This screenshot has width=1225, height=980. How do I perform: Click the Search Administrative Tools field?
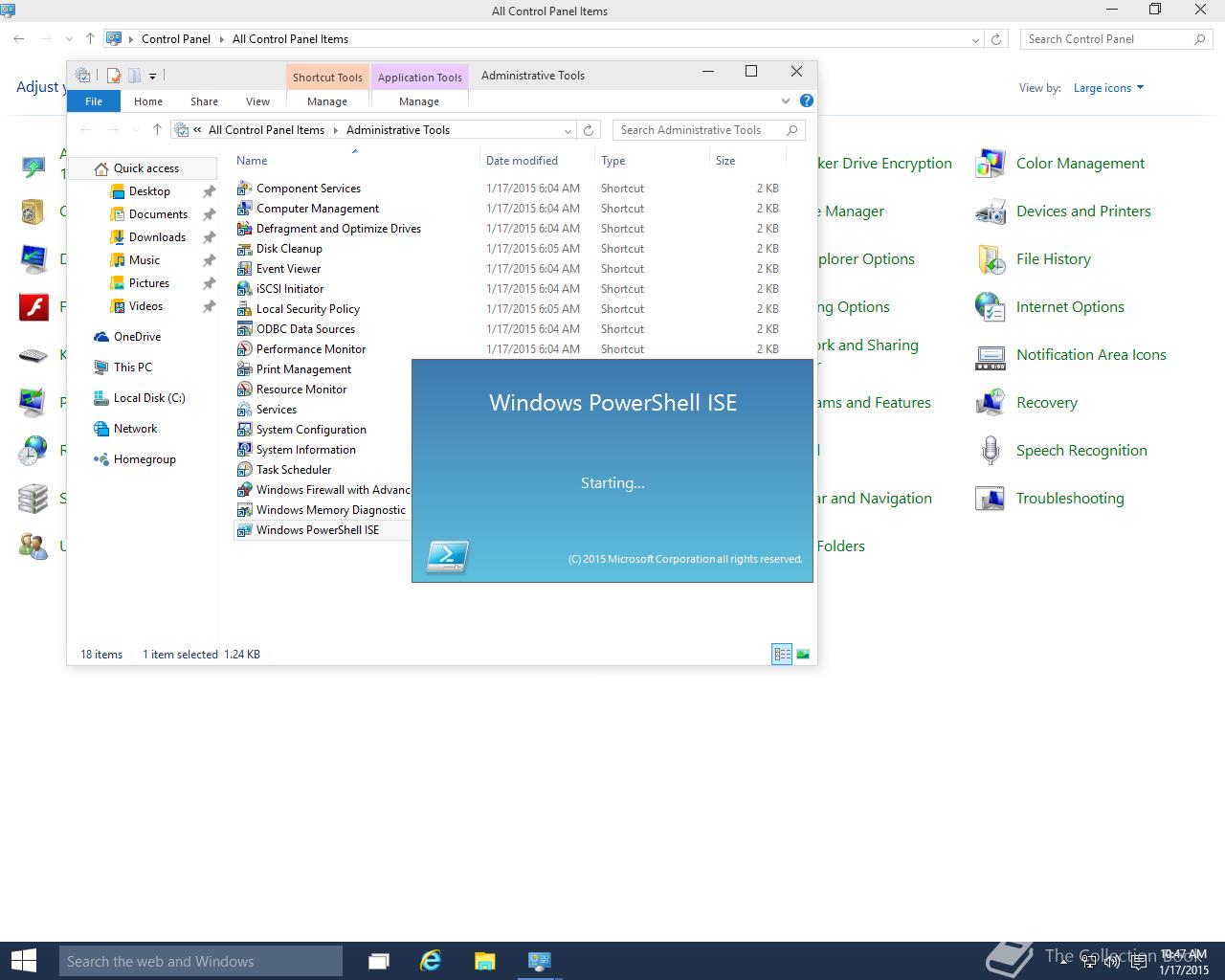pos(708,130)
